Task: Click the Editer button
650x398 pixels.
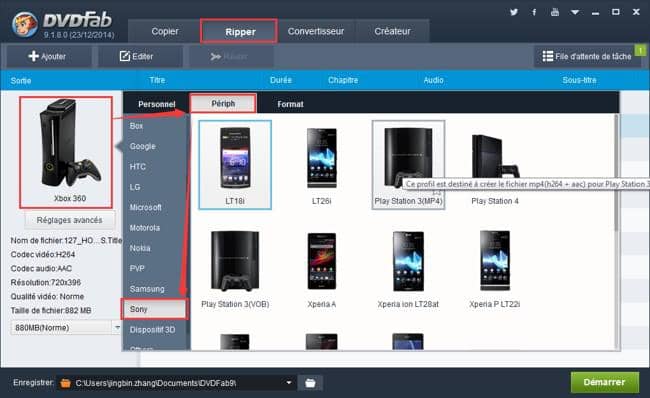Action: click(140, 56)
